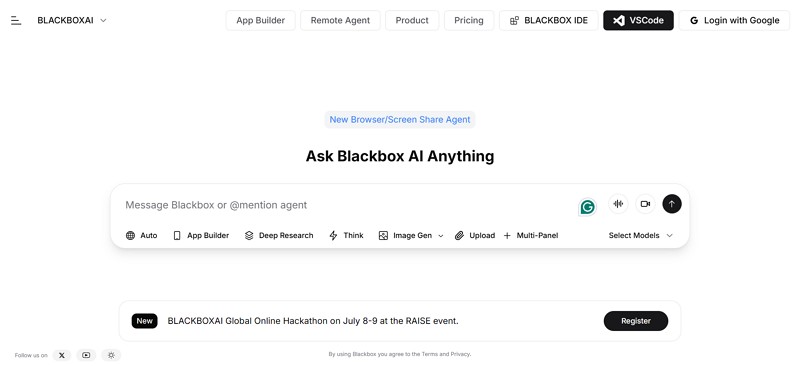
Task: Toggle App Builder mode in the composer
Action: (201, 235)
